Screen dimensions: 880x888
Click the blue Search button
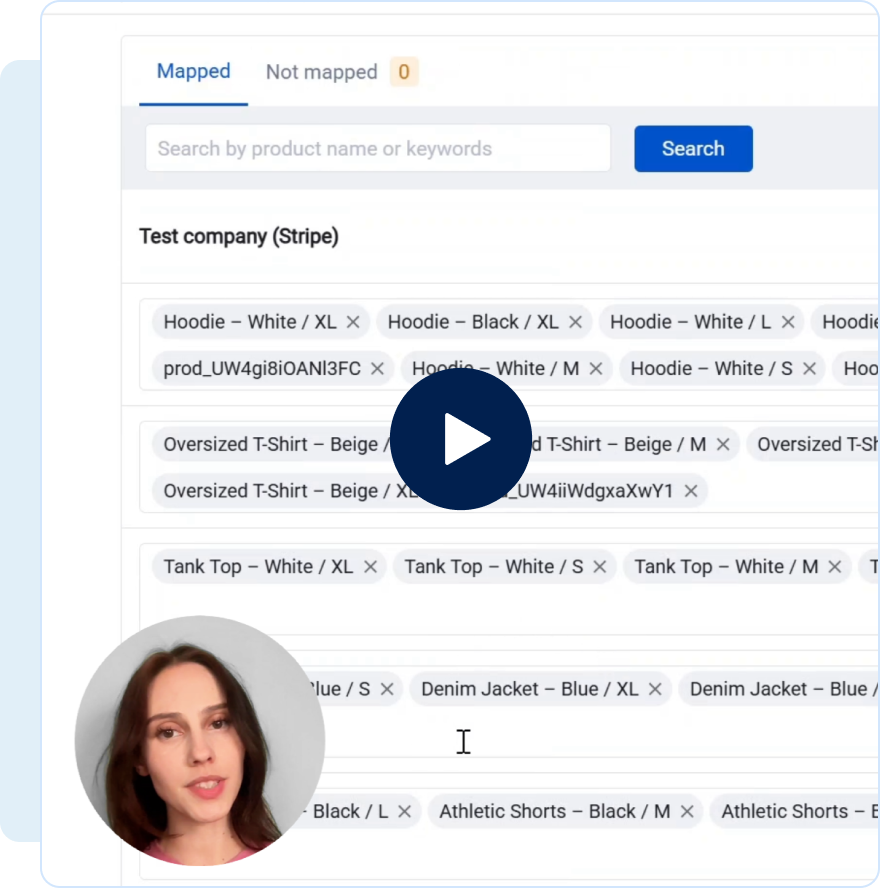pos(693,148)
